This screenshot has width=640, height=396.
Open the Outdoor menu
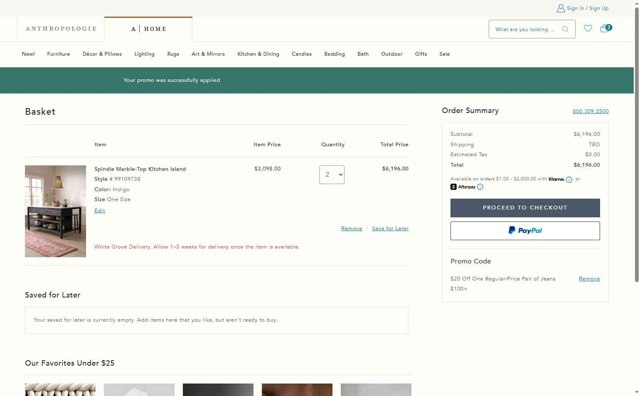(x=391, y=54)
